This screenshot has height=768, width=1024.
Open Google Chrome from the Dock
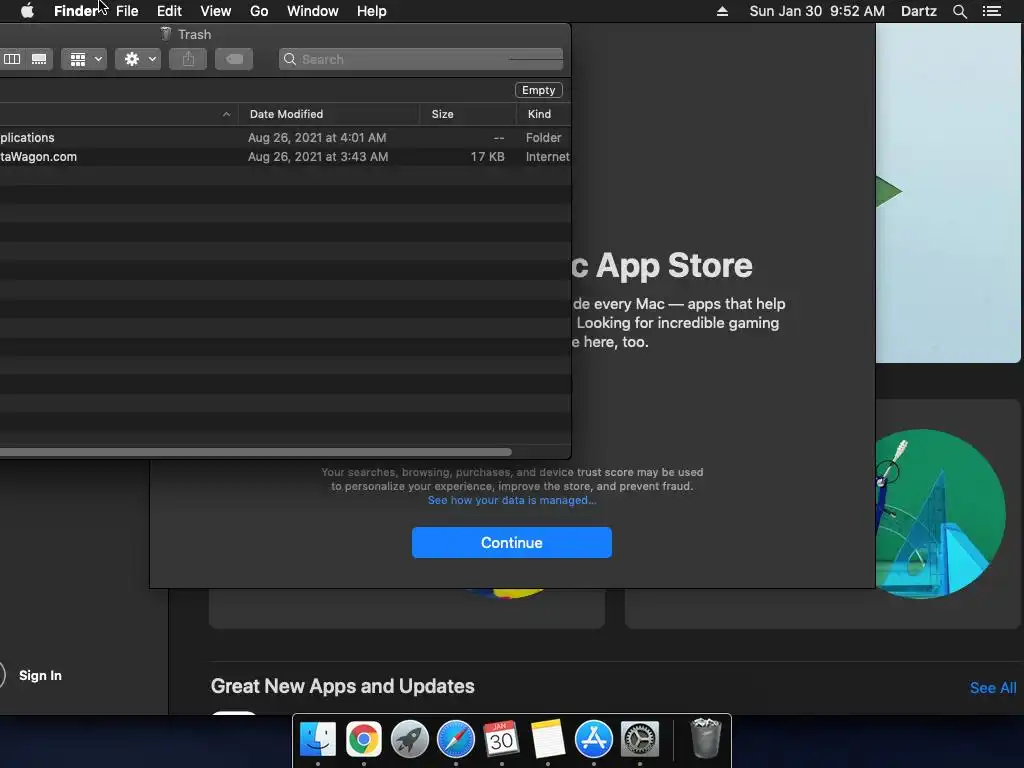point(364,739)
